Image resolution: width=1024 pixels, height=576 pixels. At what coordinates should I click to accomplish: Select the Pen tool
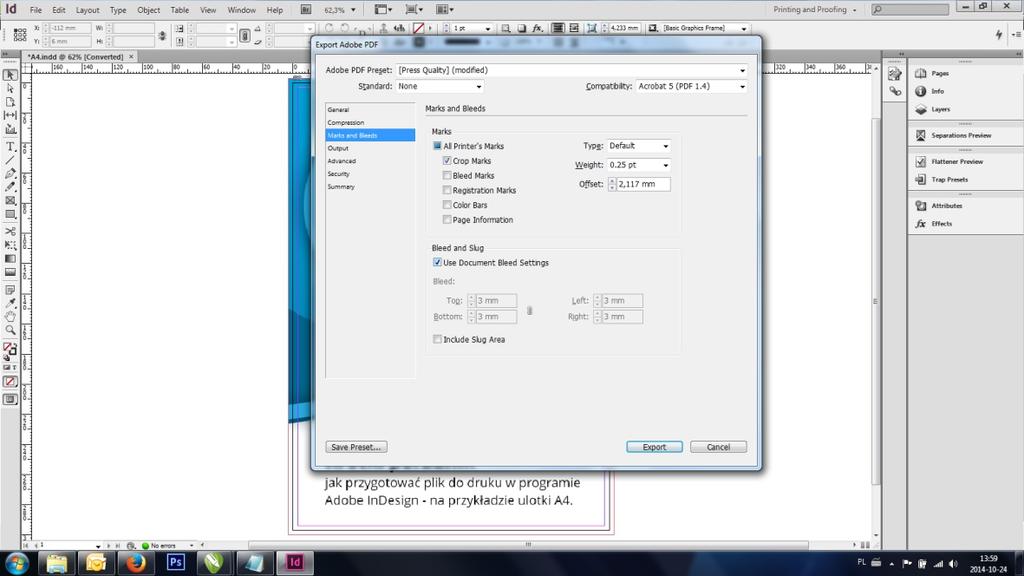click(10, 174)
